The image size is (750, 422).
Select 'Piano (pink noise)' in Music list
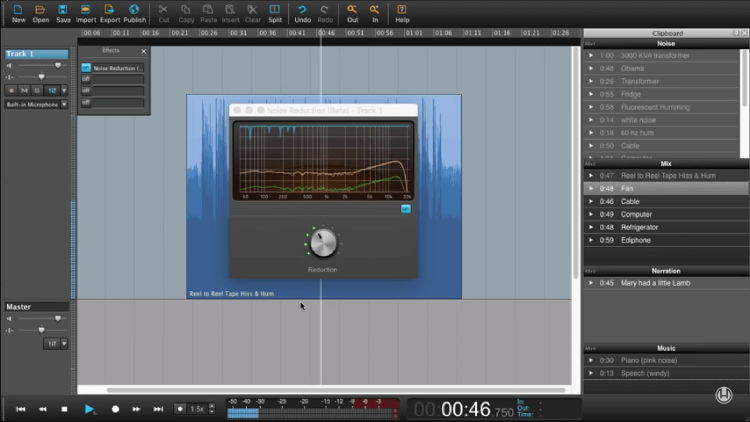pyautogui.click(x=666, y=360)
